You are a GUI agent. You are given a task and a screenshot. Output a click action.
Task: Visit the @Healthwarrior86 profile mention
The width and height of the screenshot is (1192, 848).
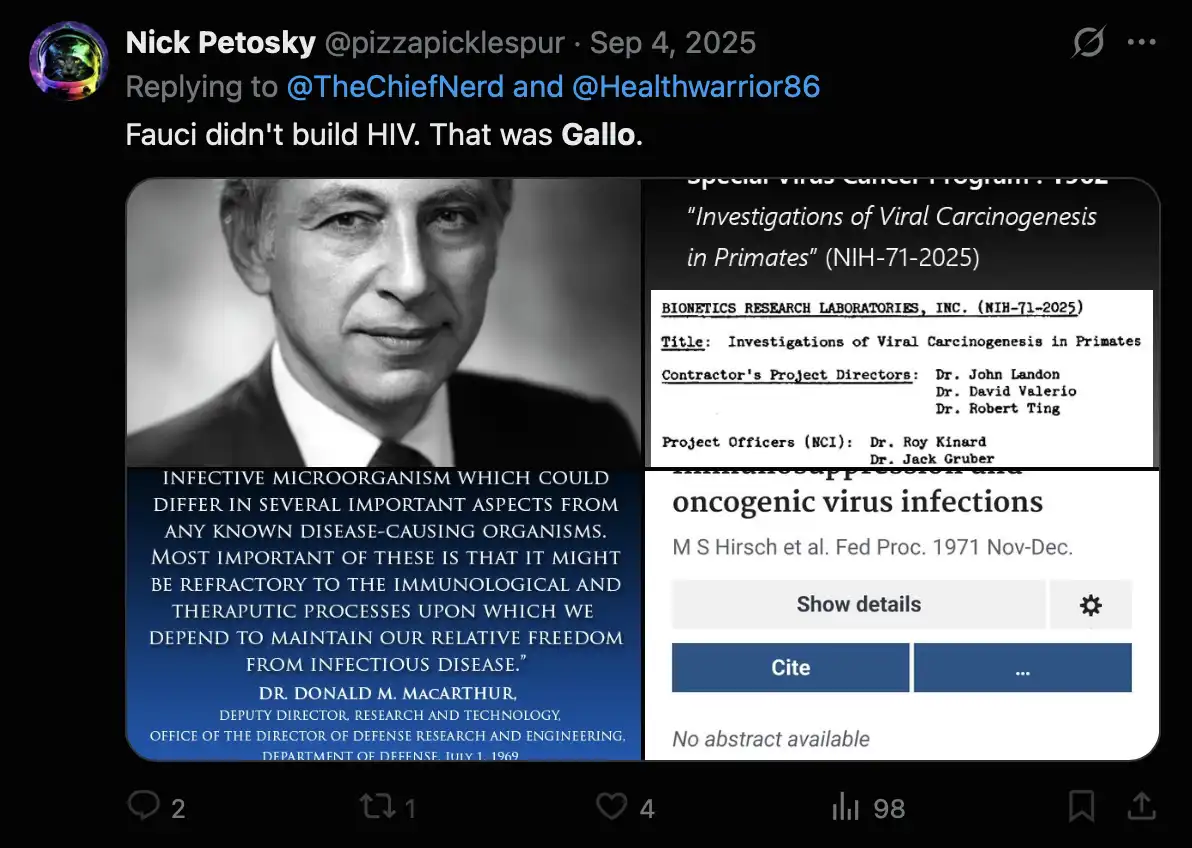pyautogui.click(x=696, y=87)
